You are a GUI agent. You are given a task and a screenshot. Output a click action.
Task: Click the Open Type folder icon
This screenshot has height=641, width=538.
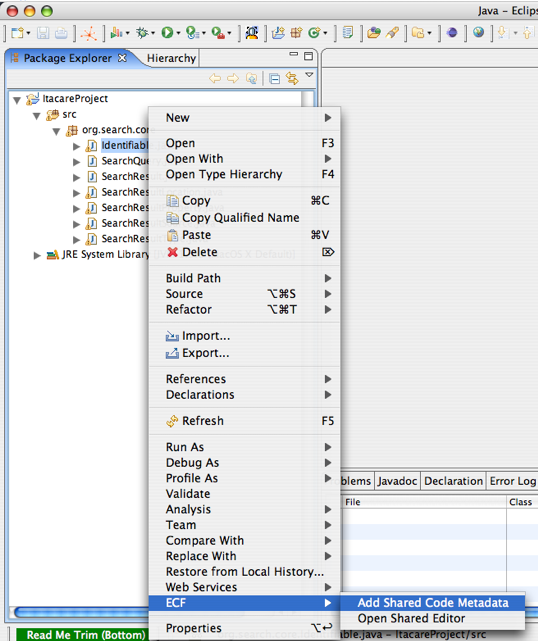tap(374, 33)
